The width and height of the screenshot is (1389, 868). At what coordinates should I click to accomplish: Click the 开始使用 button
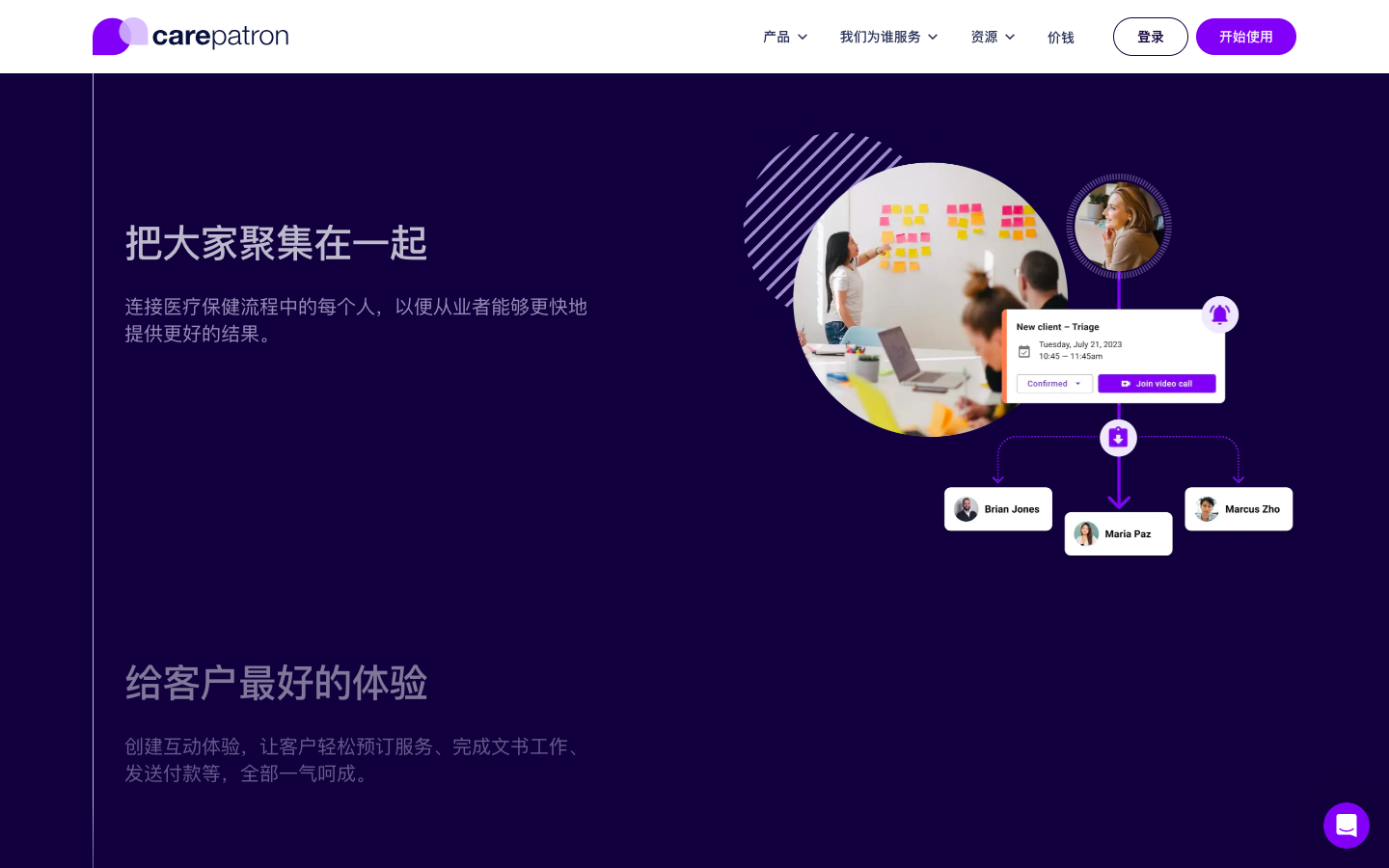[1246, 37]
